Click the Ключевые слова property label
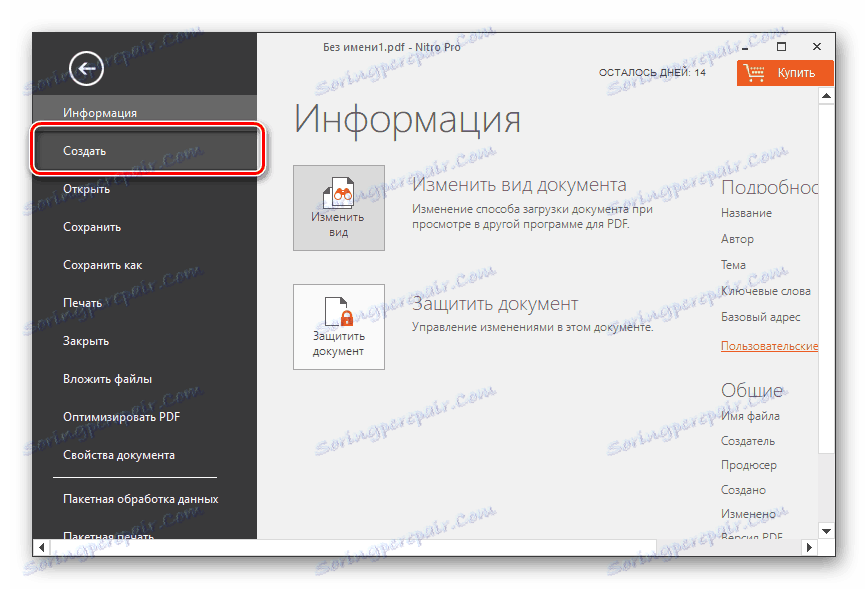This screenshot has height=589, width=868. [x=766, y=291]
